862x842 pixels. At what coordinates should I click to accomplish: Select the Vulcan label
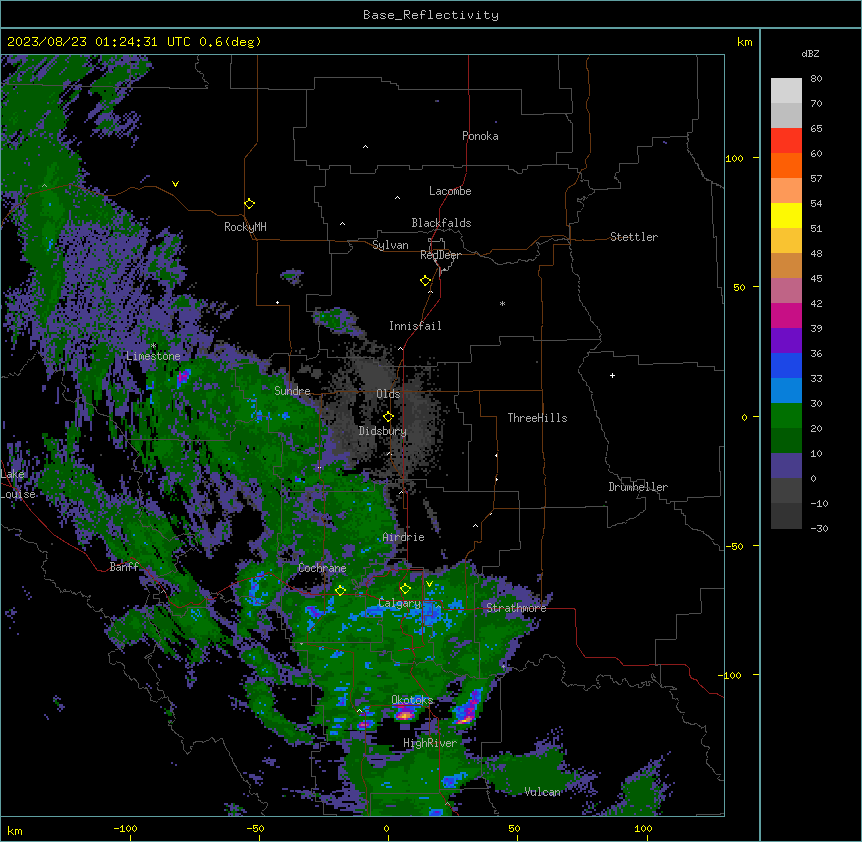coord(542,792)
